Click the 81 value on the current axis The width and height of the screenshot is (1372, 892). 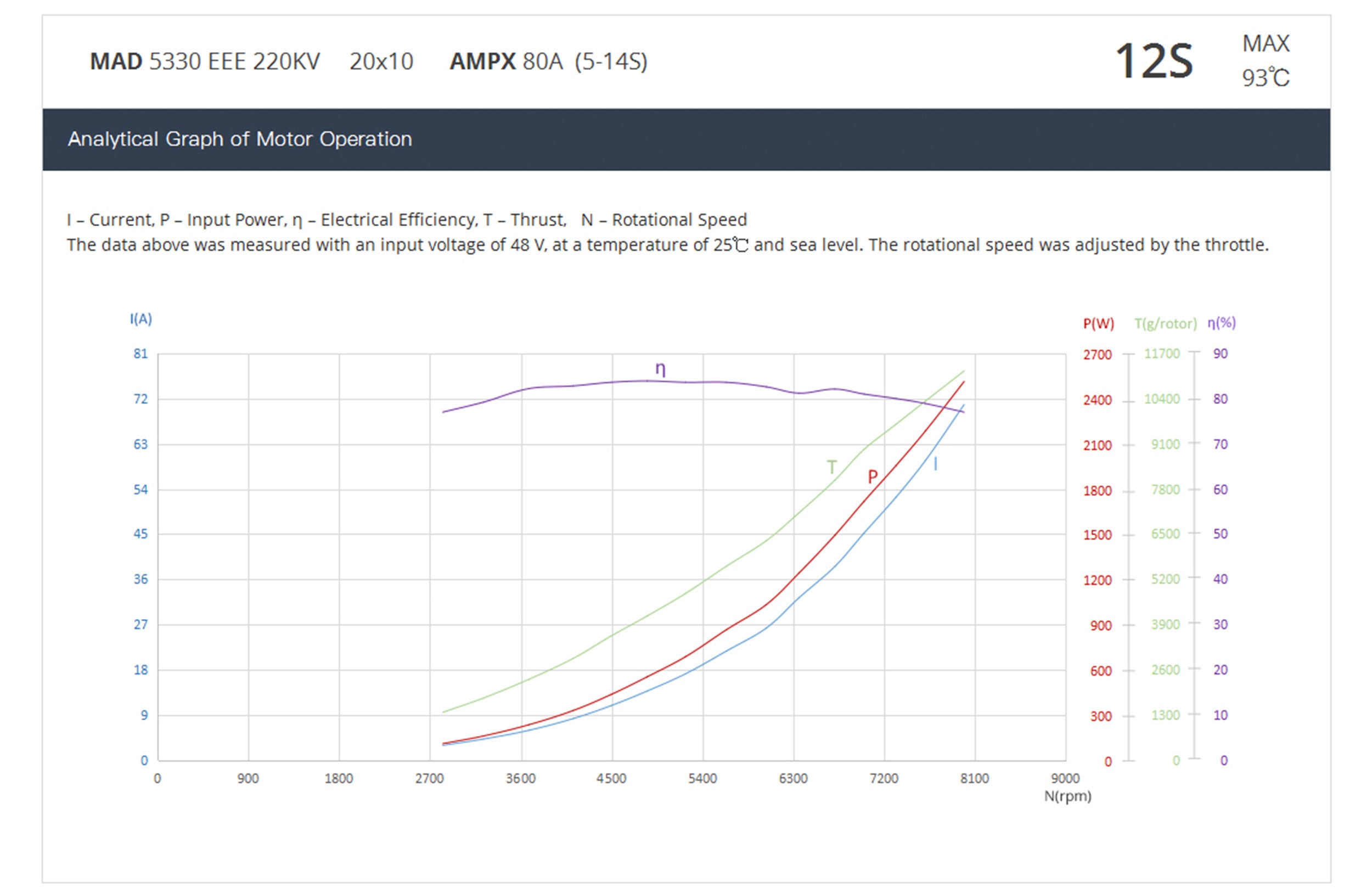click(x=140, y=354)
